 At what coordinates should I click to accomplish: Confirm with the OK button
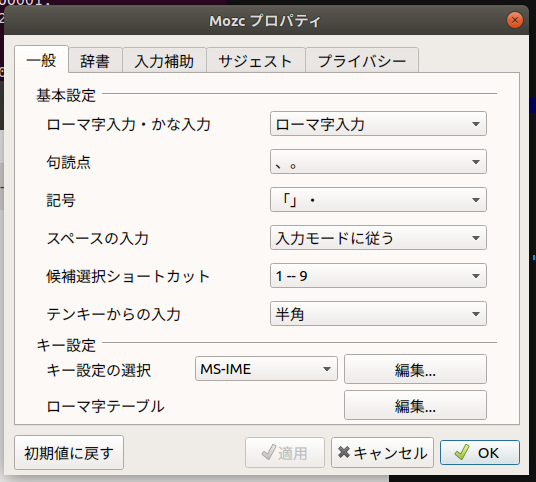[480, 453]
